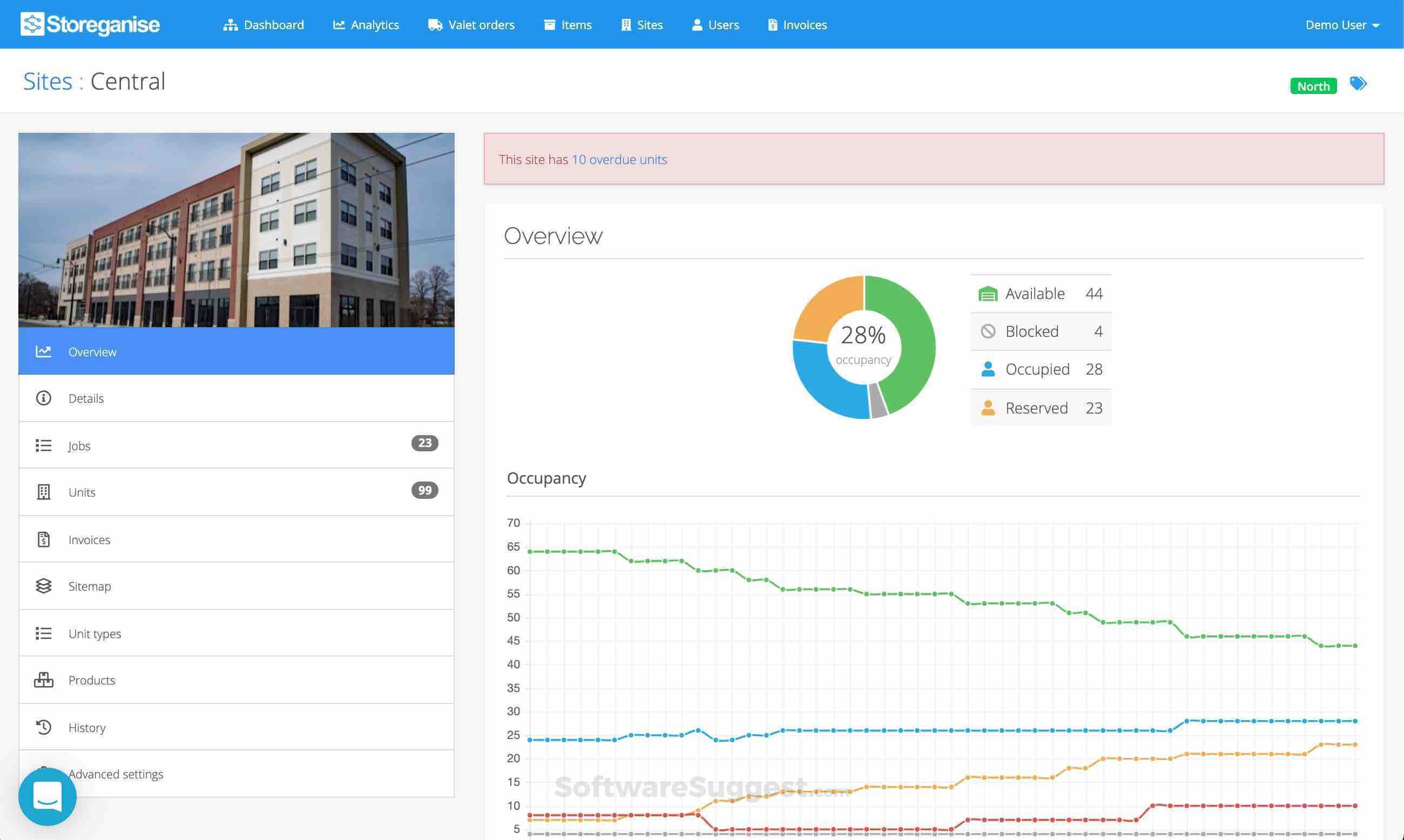The height and width of the screenshot is (840, 1404).
Task: Open Advanced settings in the sidebar
Action: click(x=116, y=774)
